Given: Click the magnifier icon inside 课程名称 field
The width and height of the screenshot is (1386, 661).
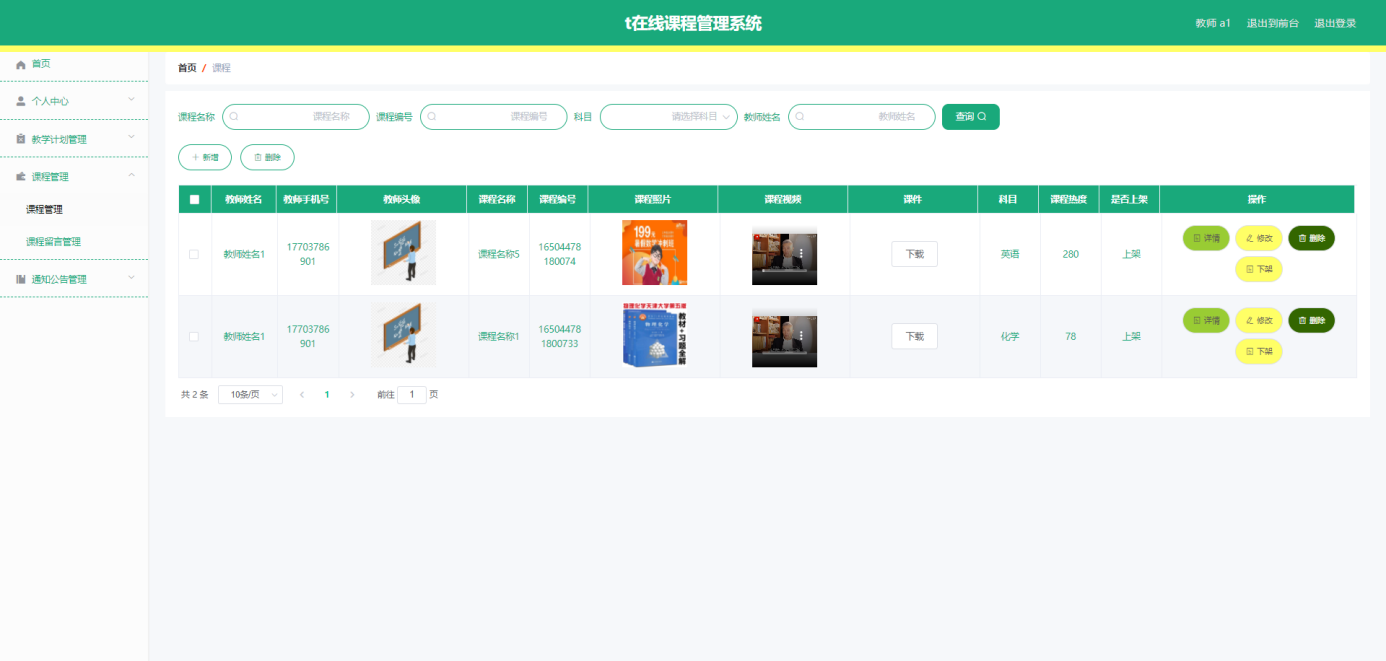Looking at the screenshot, I should coord(234,116).
